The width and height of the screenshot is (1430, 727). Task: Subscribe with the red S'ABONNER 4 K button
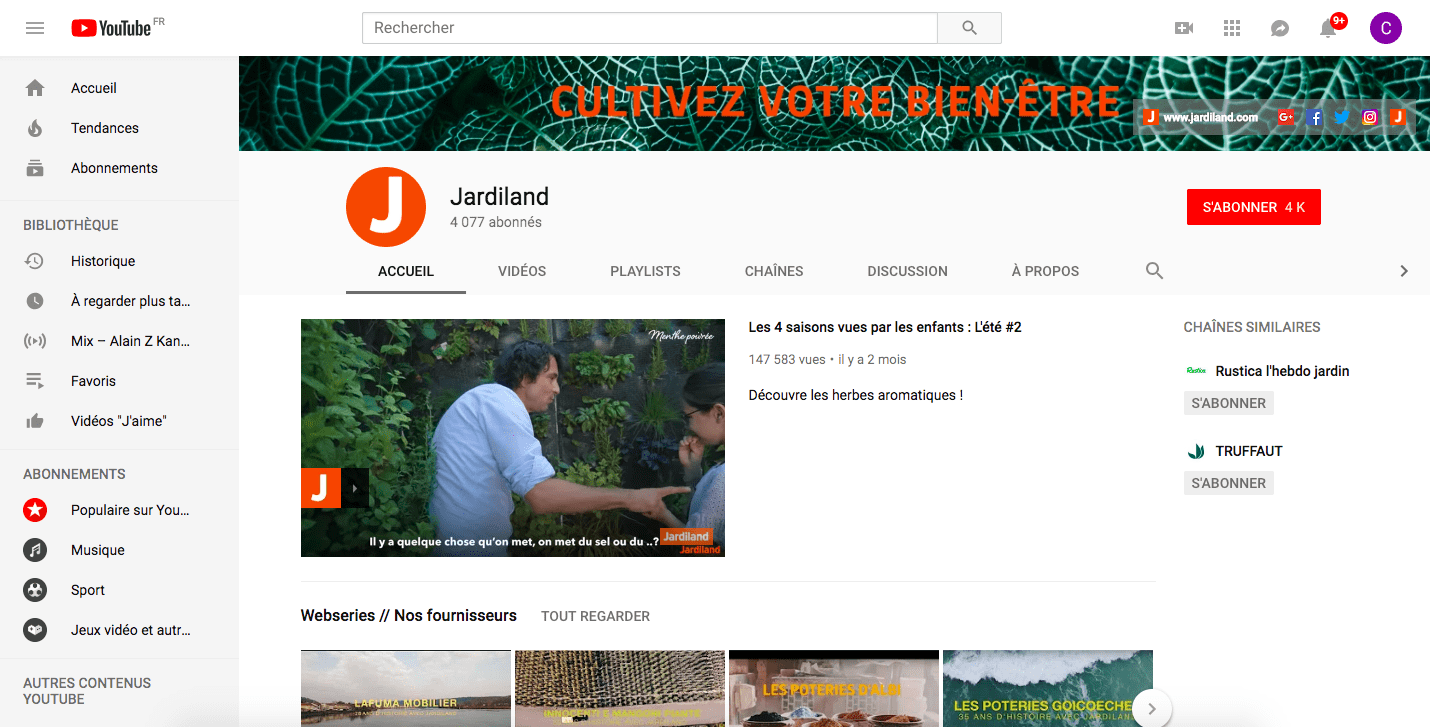(1254, 207)
